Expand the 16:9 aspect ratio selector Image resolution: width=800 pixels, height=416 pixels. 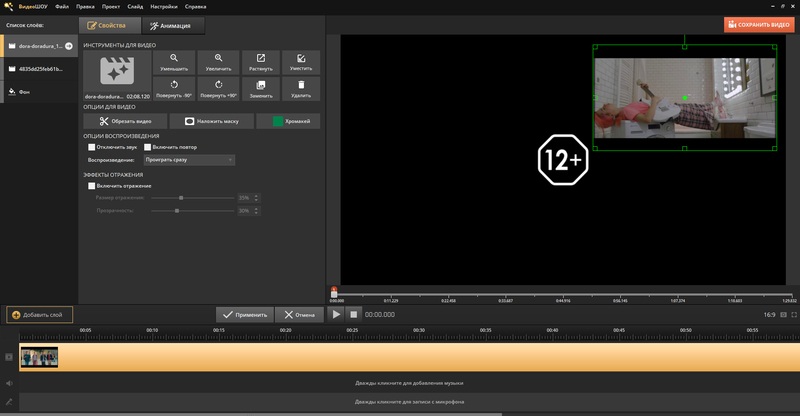coord(774,315)
